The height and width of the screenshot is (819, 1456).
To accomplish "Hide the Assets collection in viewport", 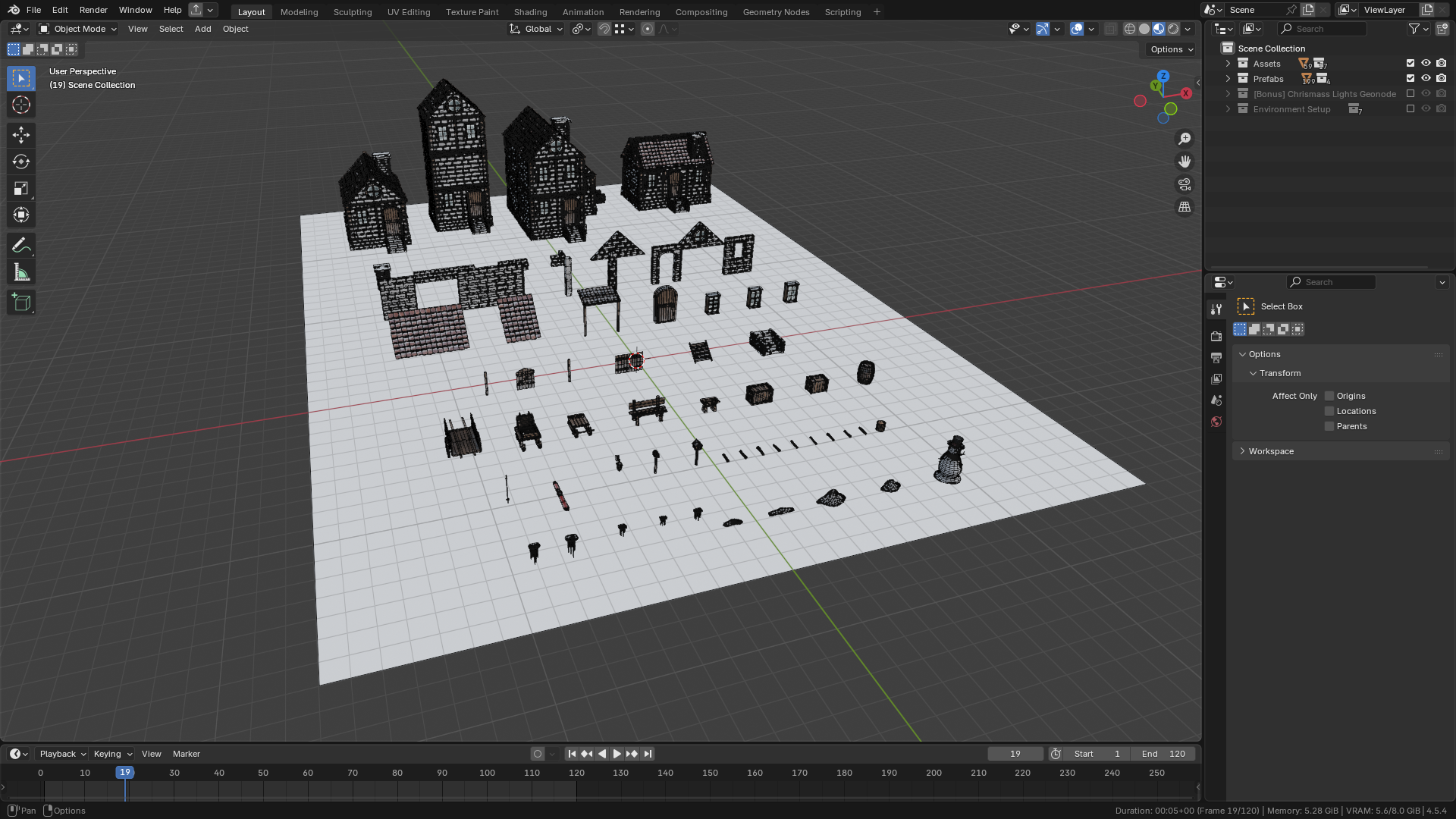I will tap(1426, 64).
